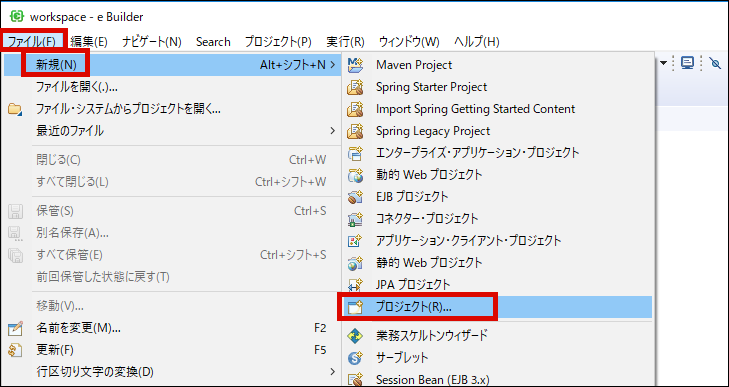
Task: Open the ナビゲート(N) menu
Action: (152, 42)
